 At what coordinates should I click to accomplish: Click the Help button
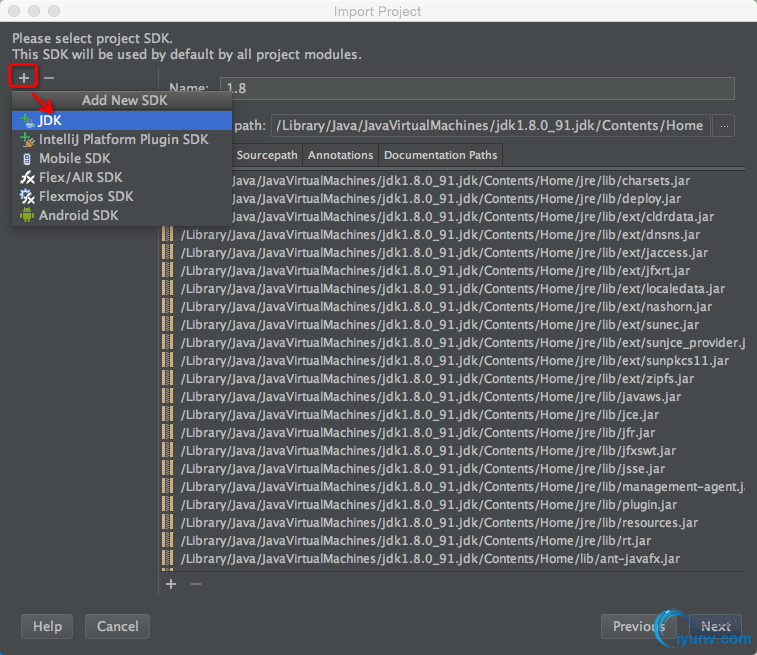47,627
